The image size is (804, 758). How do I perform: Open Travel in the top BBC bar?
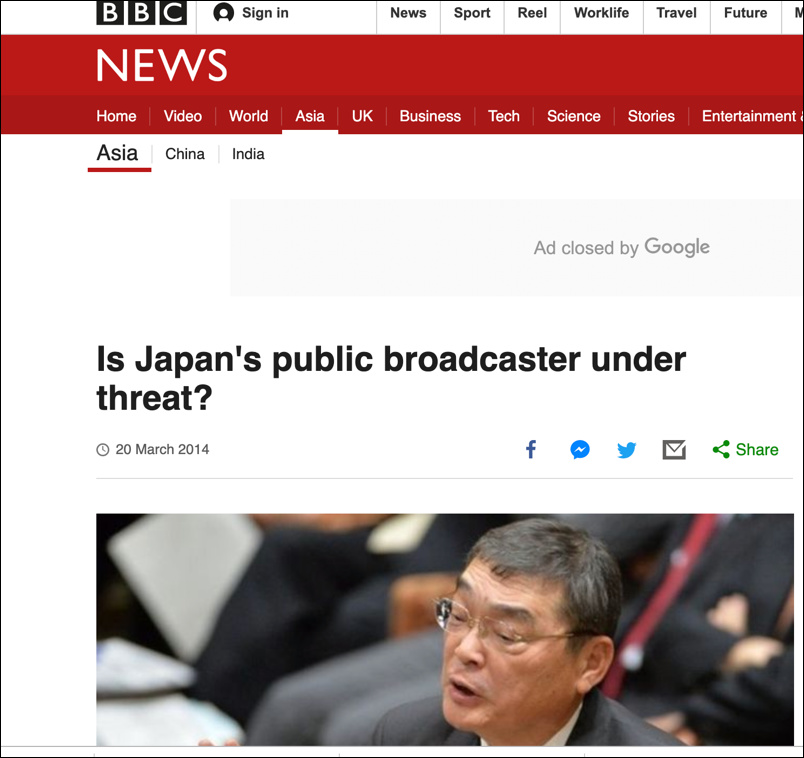point(677,13)
